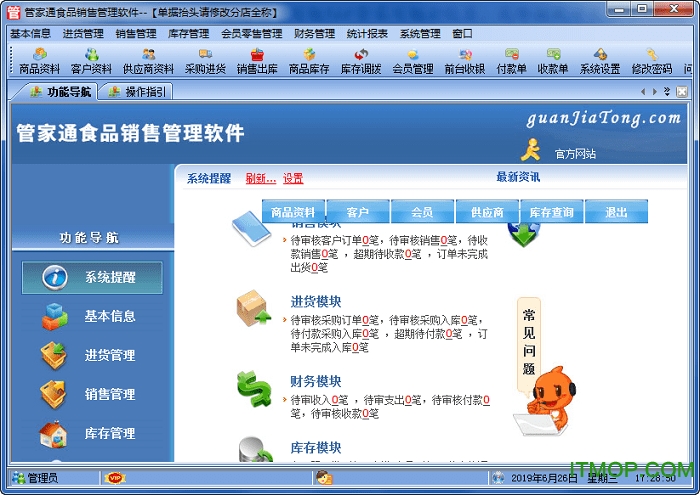Switch to the 功能导航 tab
This screenshot has height=495, width=700.
coord(60,92)
